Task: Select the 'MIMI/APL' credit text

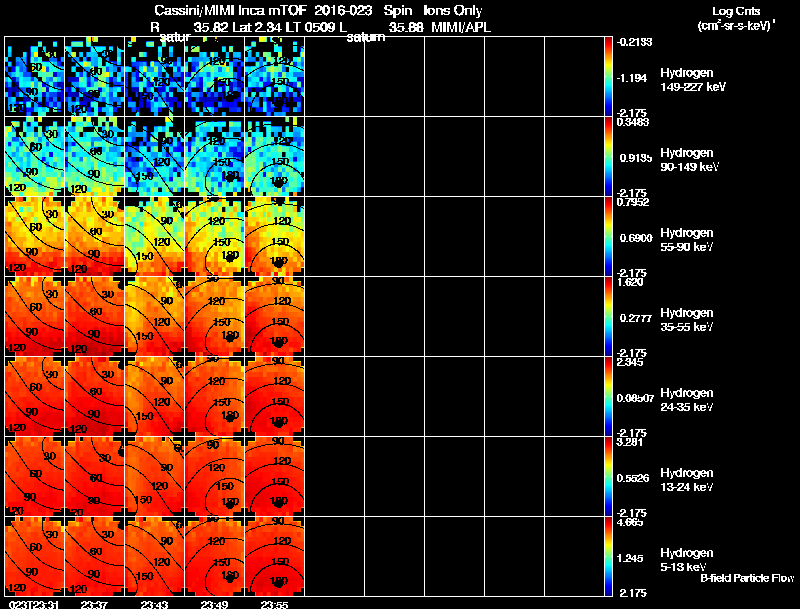Action: coord(461,28)
